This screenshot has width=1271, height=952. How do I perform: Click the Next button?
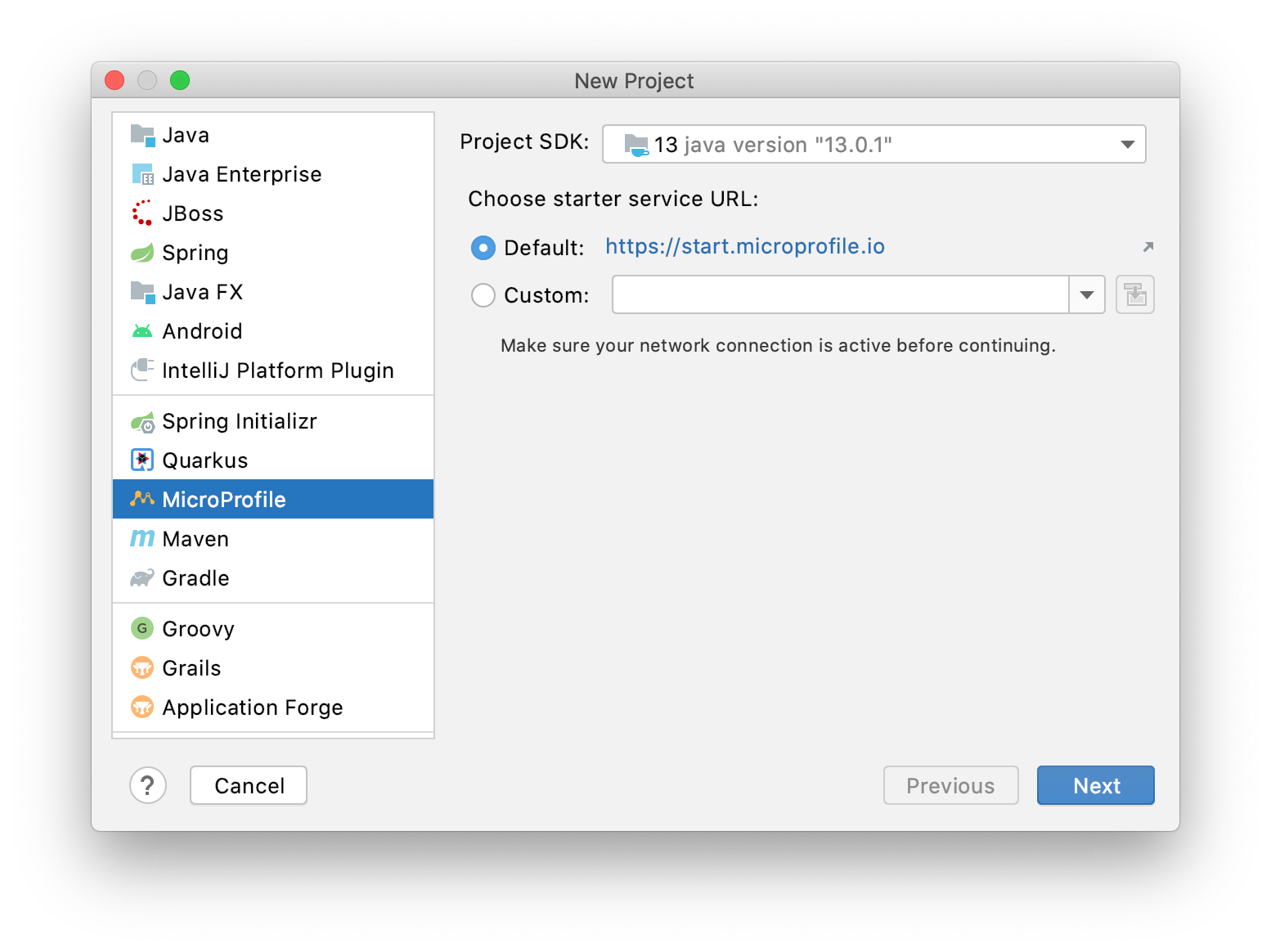click(x=1095, y=785)
